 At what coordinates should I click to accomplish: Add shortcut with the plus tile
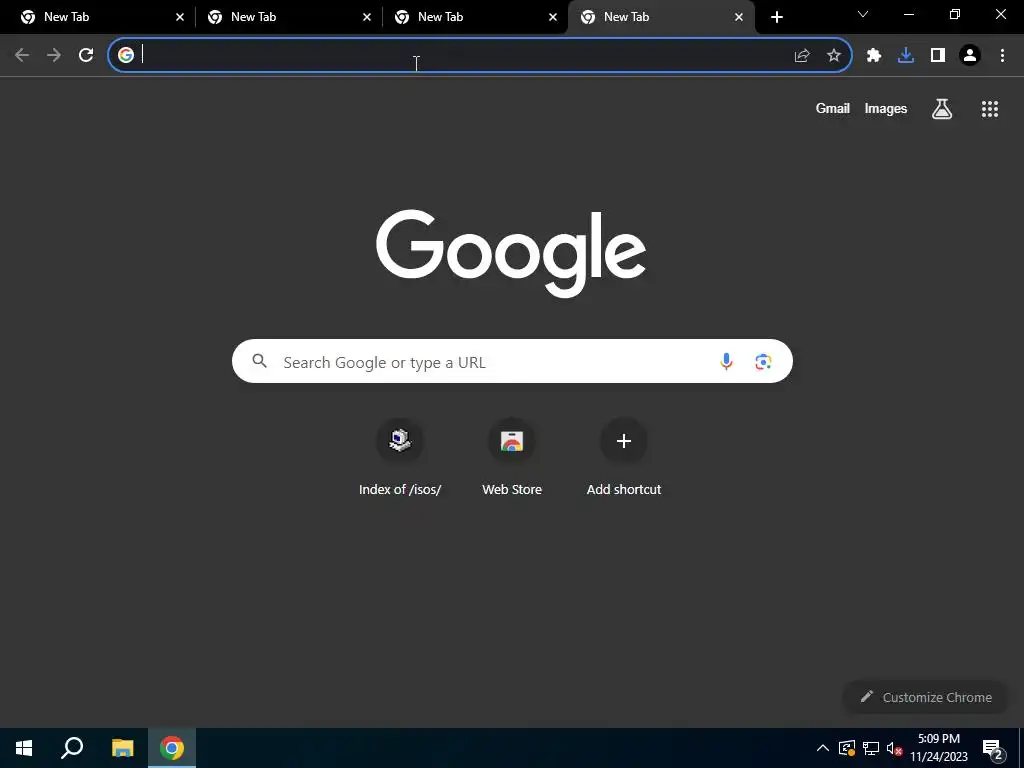624,457
